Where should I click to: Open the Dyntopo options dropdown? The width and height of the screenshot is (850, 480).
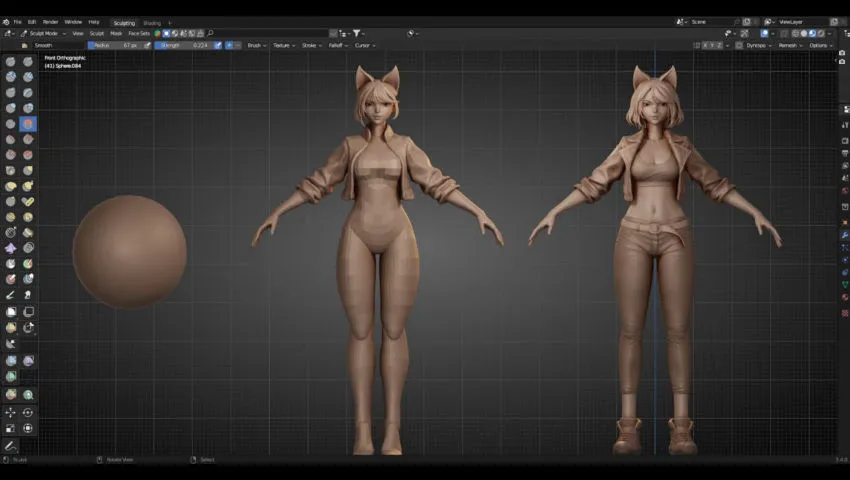[x=759, y=46]
